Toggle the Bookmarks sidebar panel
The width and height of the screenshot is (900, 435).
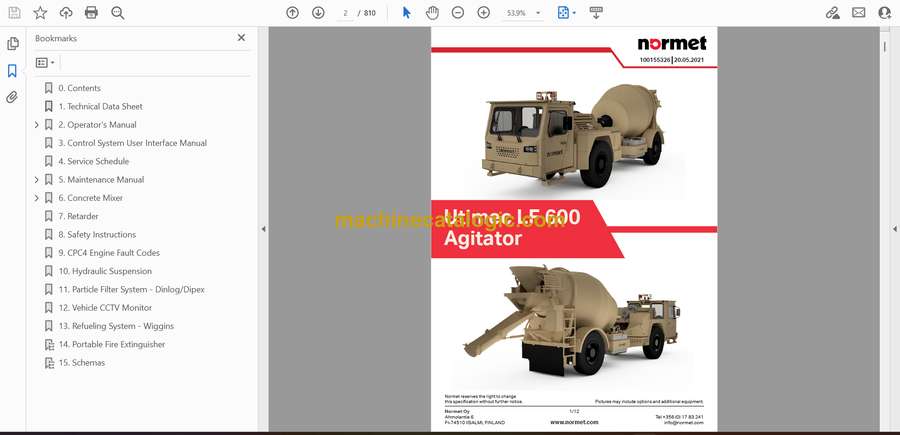[13, 71]
